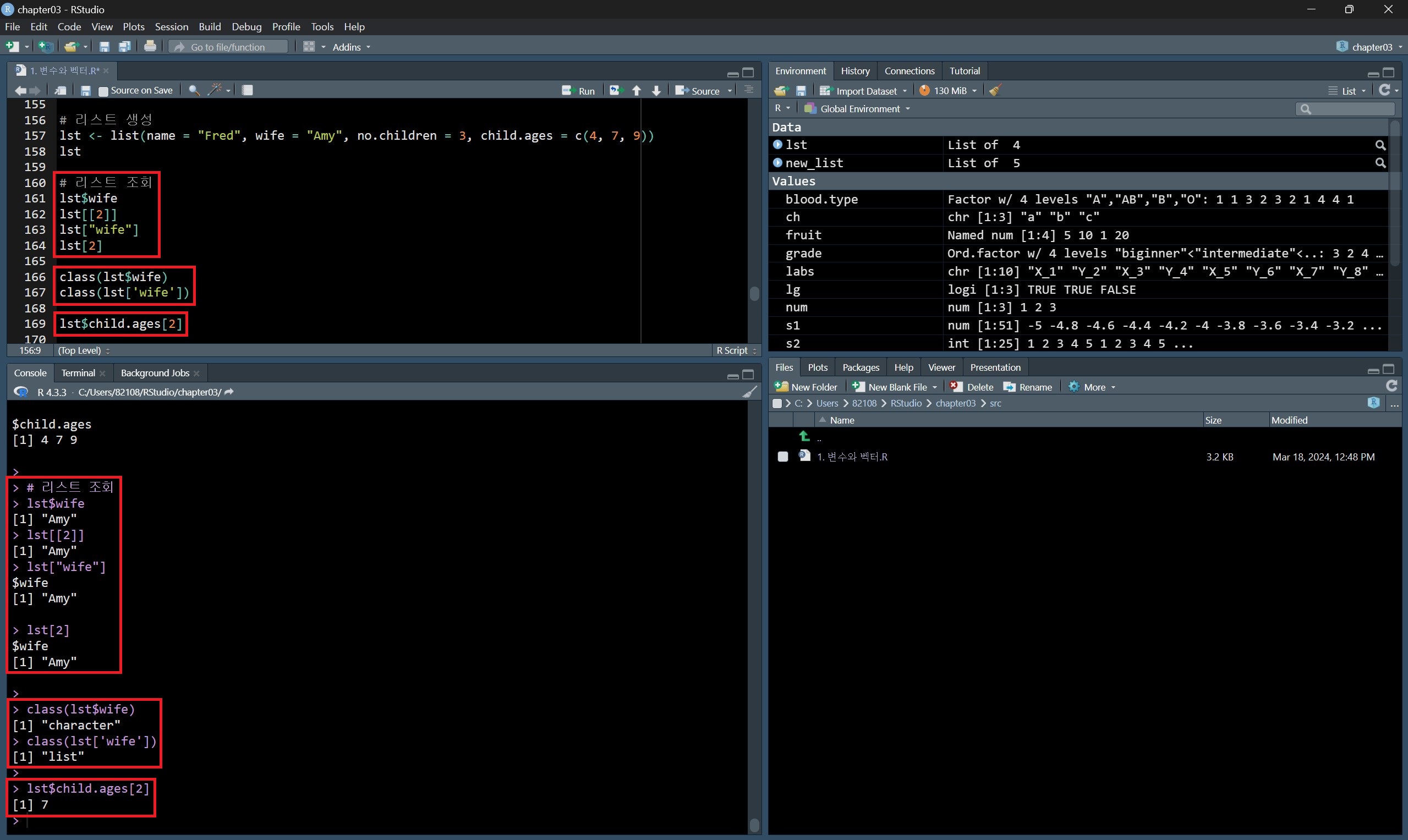This screenshot has width=1408, height=840.
Task: View the lst list with the magnifier icon
Action: pos(1380,145)
